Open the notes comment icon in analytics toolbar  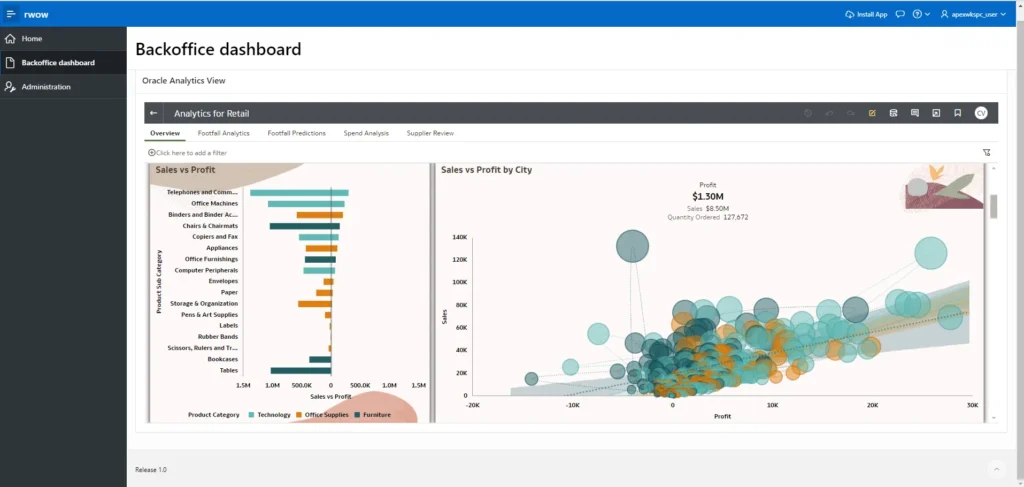(x=914, y=113)
